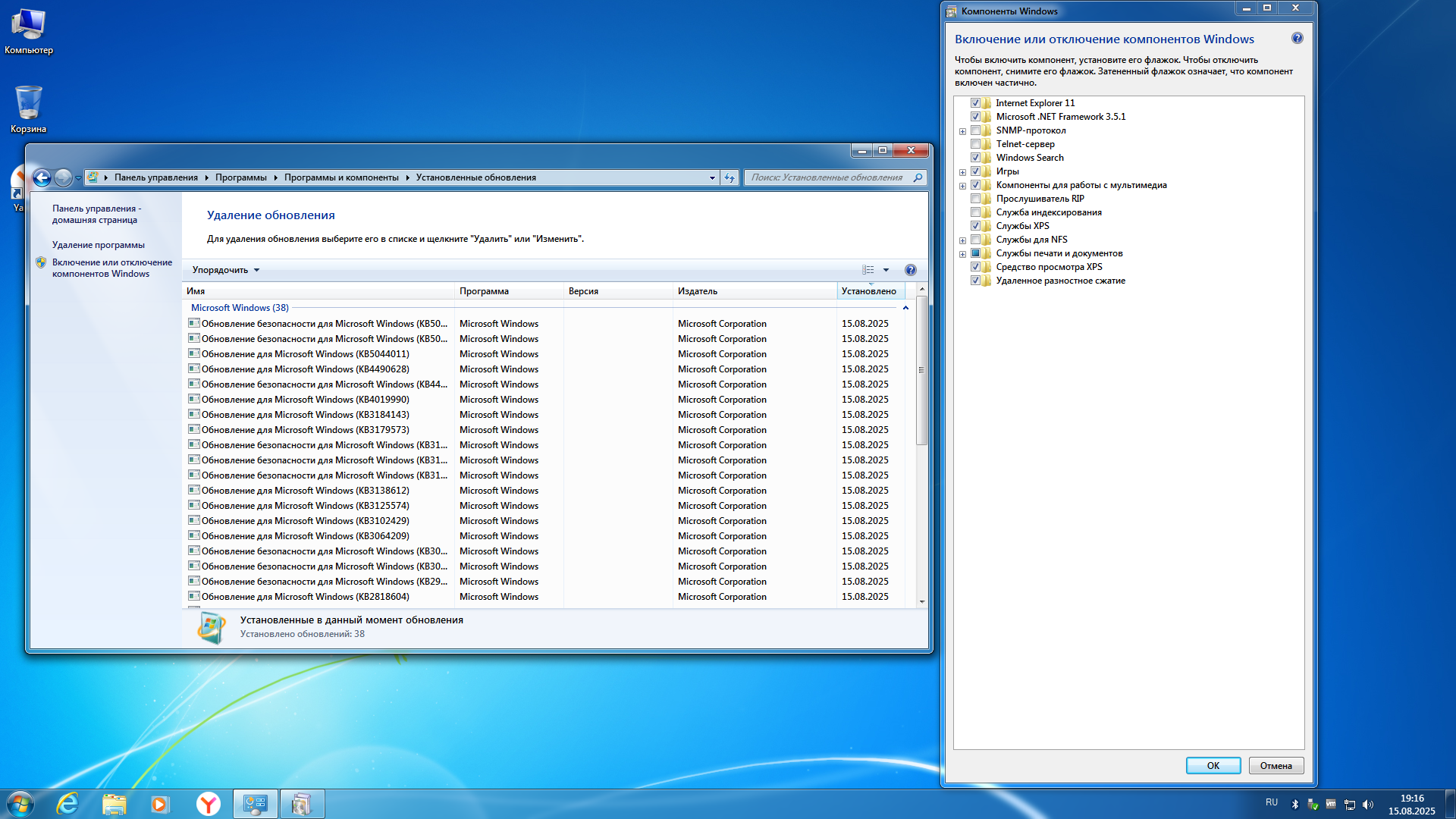
Task: Go back with the navigation arrow
Action: tap(42, 177)
